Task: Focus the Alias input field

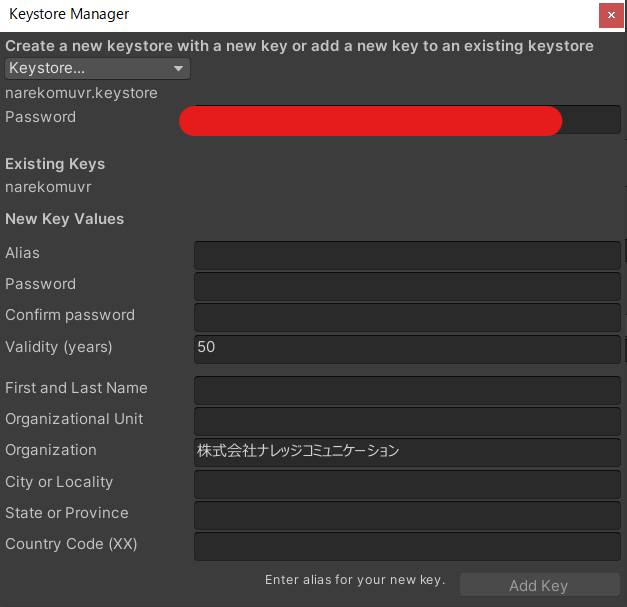Action: [407, 255]
